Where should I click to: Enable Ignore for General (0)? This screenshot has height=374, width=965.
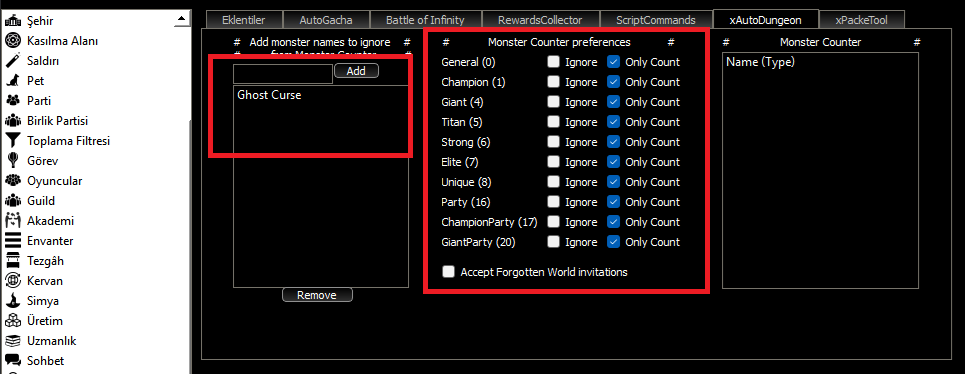[554, 62]
